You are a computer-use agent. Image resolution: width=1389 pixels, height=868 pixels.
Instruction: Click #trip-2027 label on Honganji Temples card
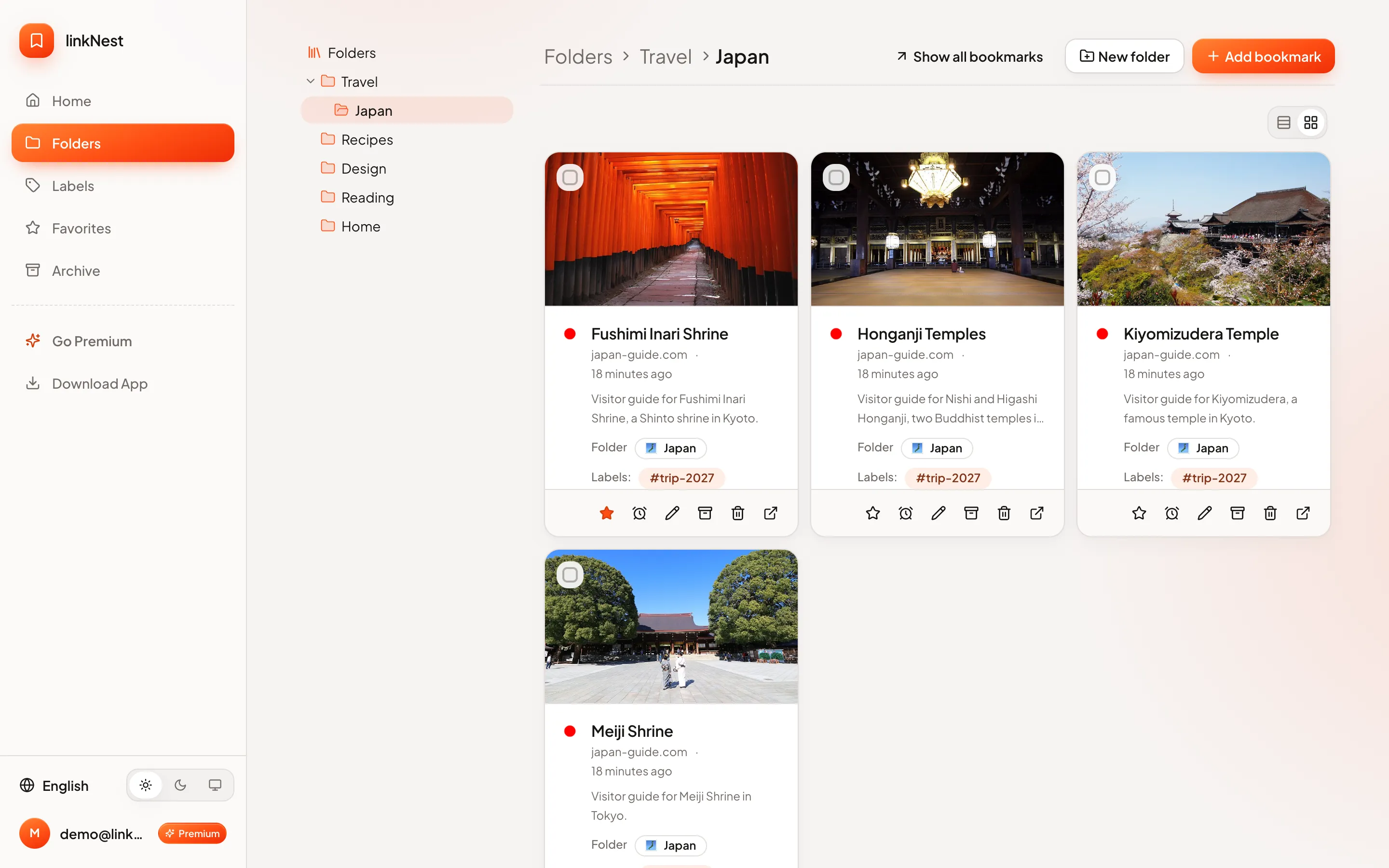point(948,477)
